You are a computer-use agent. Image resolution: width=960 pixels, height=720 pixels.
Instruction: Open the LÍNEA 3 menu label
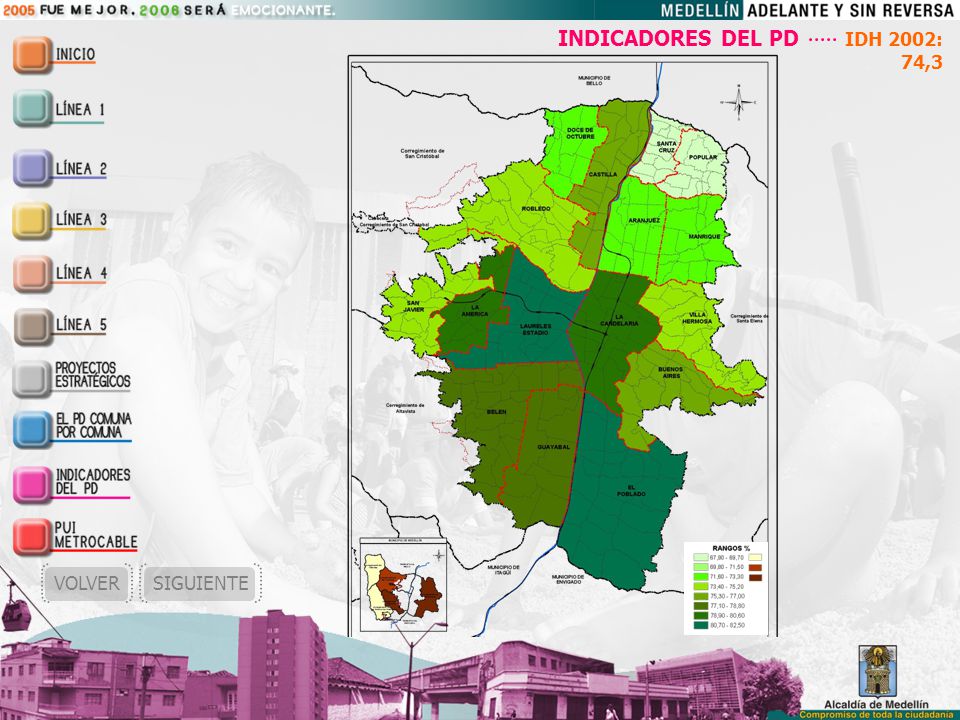[81, 220]
